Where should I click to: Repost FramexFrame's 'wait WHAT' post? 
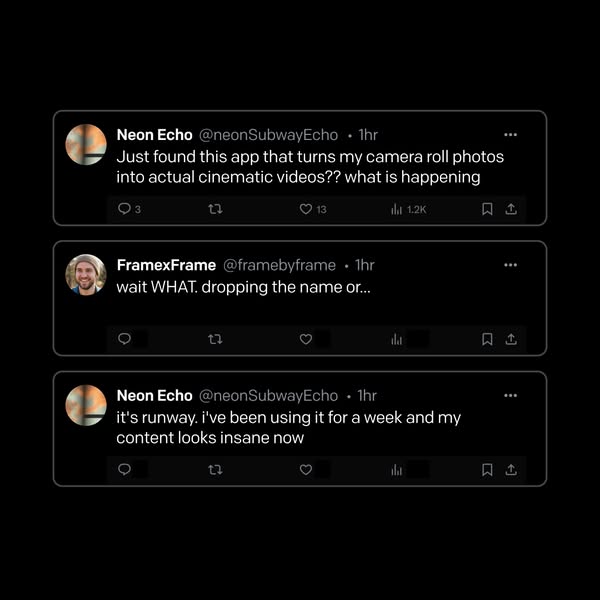click(x=215, y=339)
